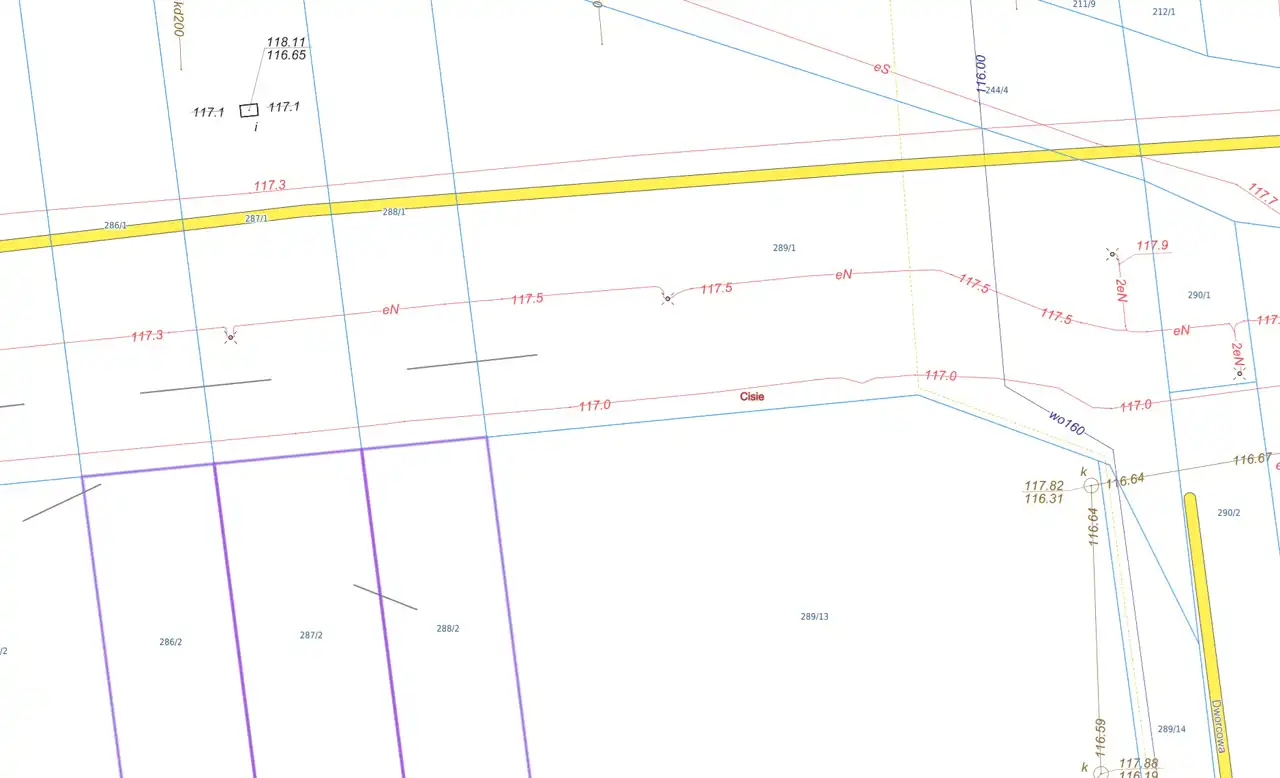Click the red Cisie locality label

point(752,396)
